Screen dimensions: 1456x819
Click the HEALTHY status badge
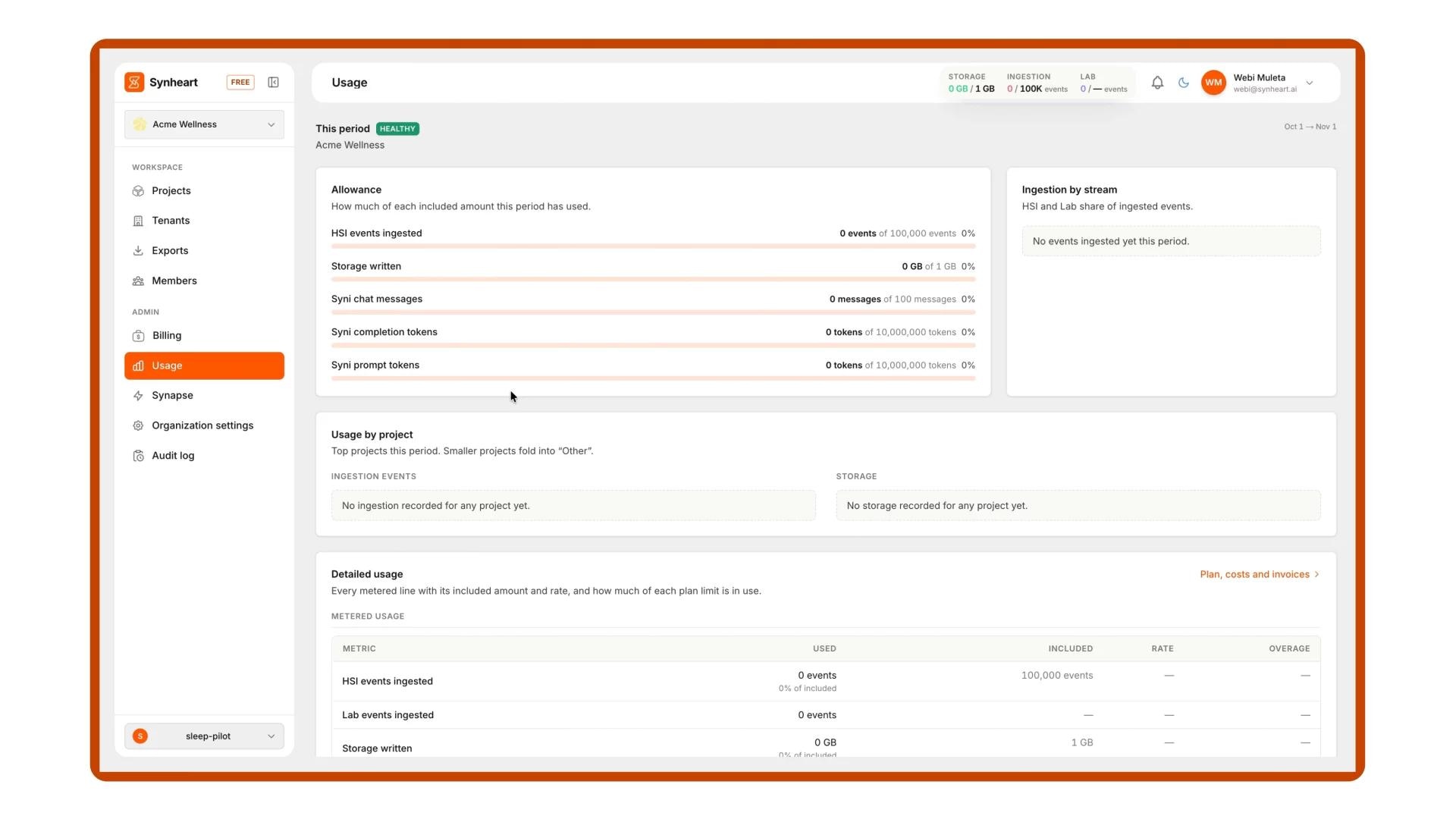397,129
